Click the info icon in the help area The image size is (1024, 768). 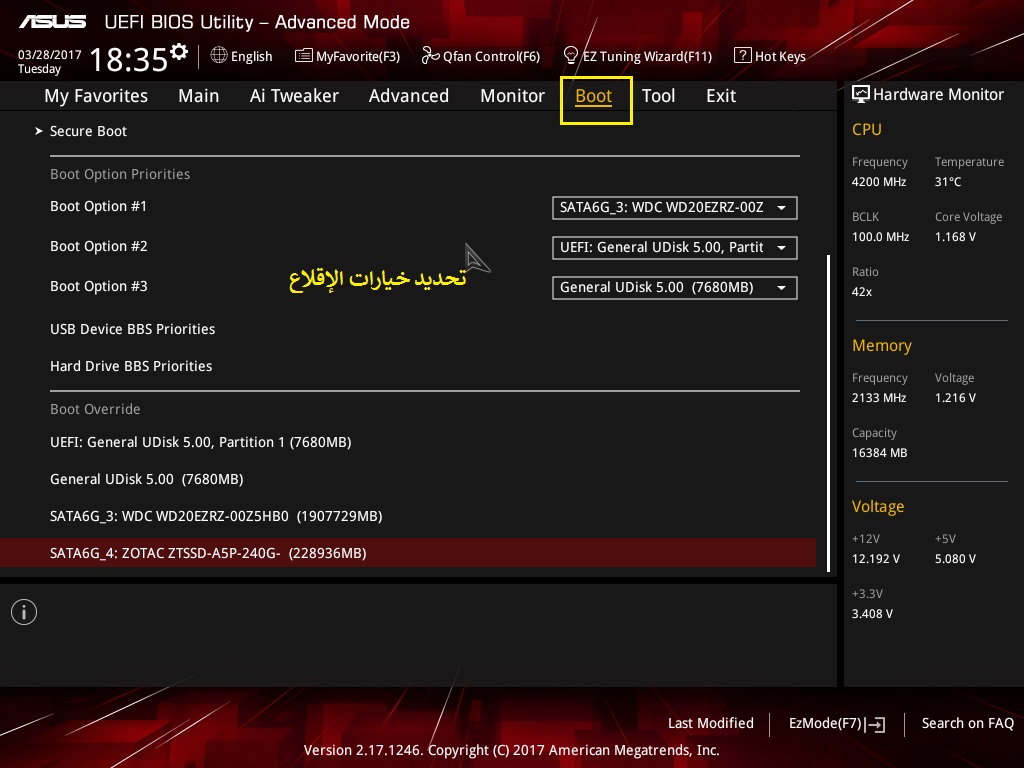tap(24, 612)
